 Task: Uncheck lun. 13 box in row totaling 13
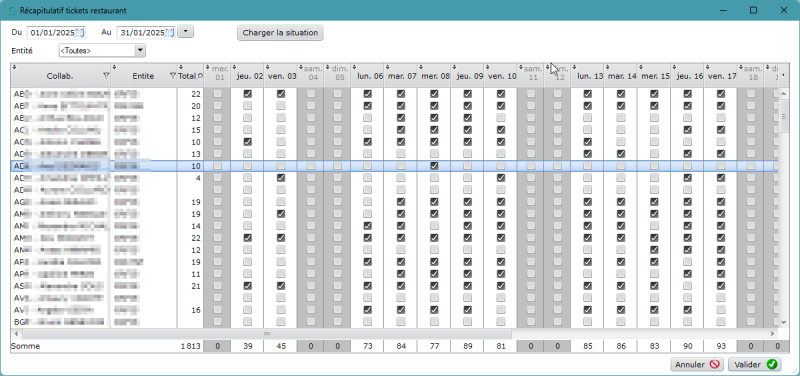(x=587, y=154)
